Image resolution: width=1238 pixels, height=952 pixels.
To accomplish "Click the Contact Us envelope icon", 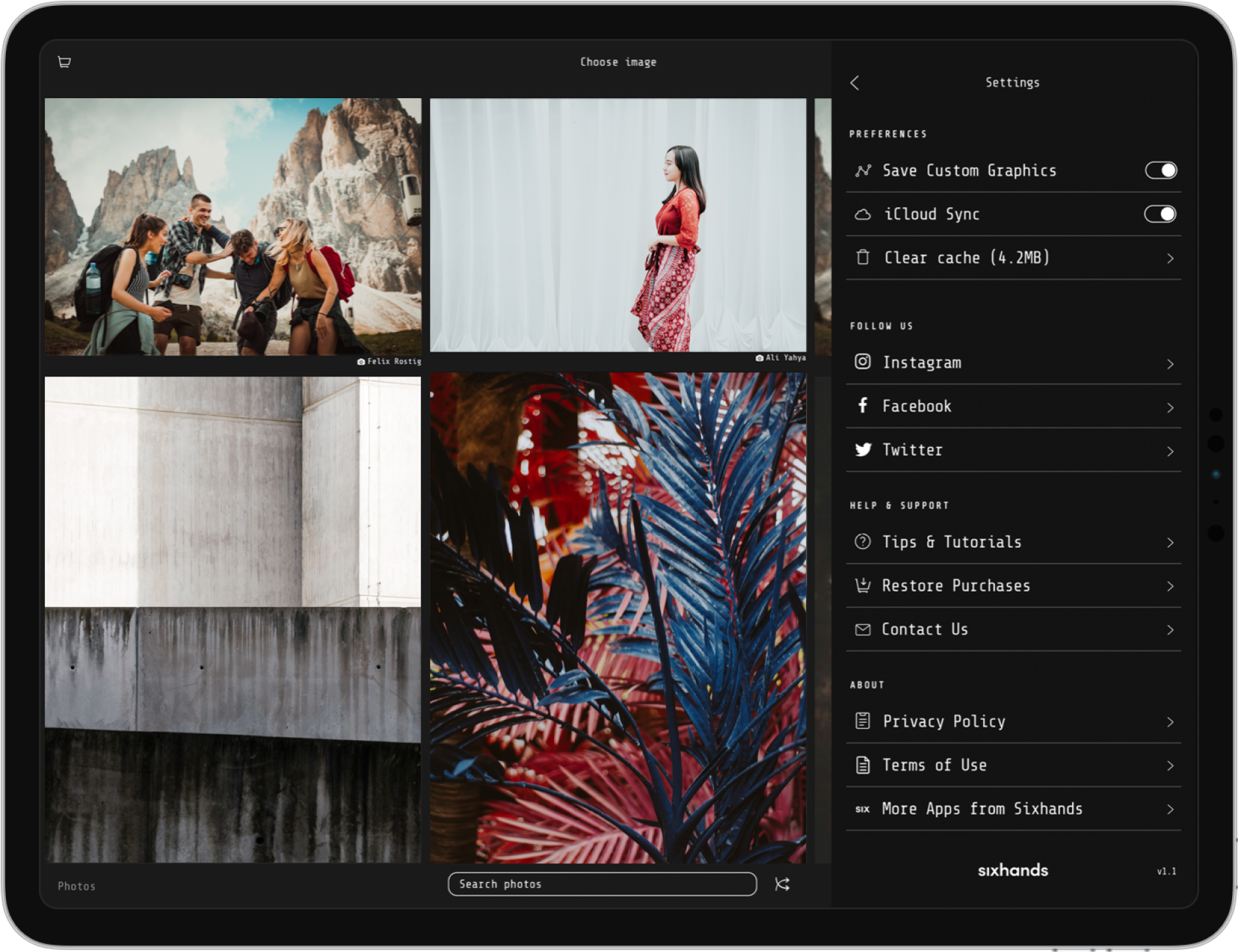I will click(863, 630).
